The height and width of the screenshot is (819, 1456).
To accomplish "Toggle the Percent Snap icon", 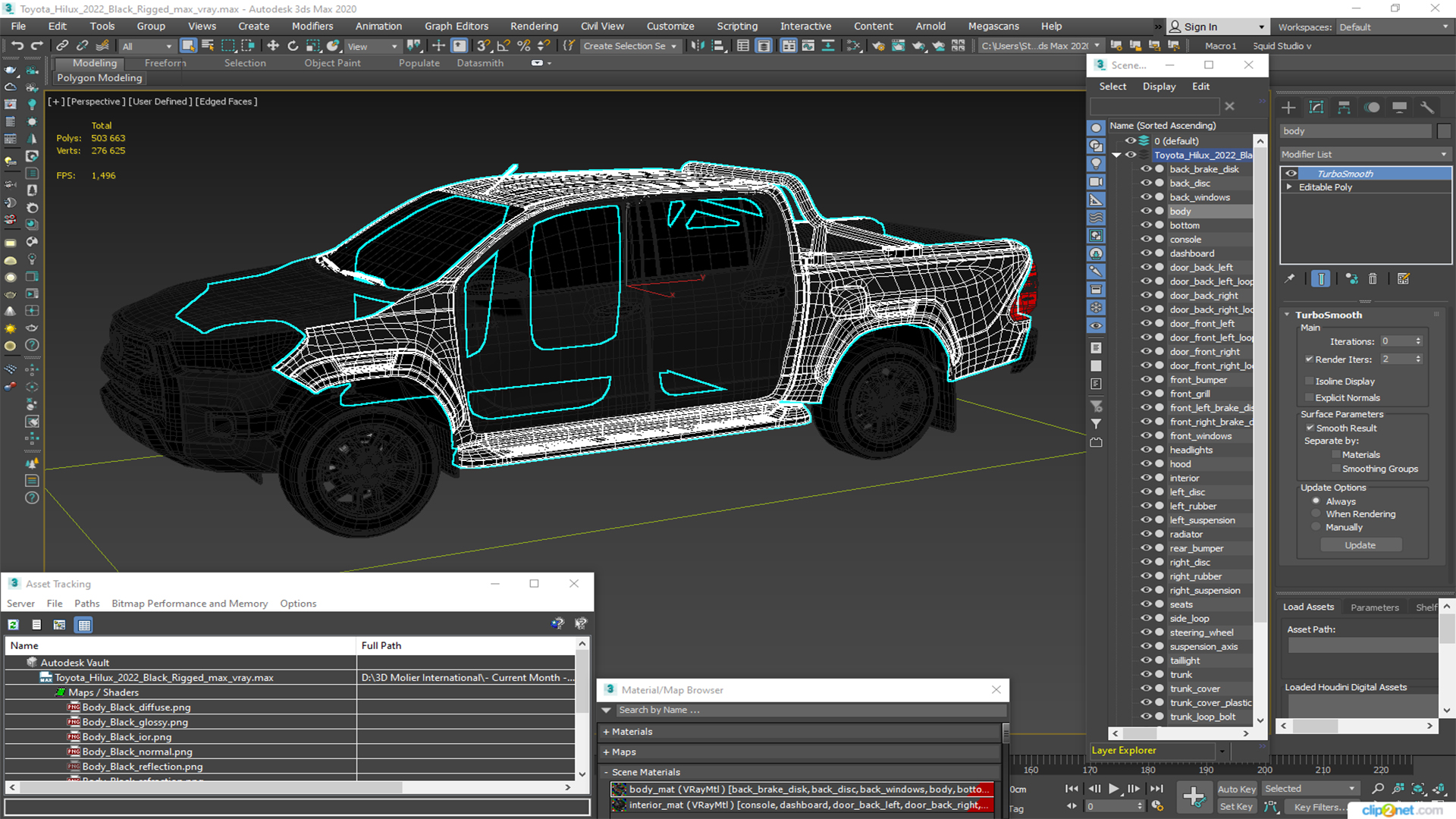I will click(523, 46).
